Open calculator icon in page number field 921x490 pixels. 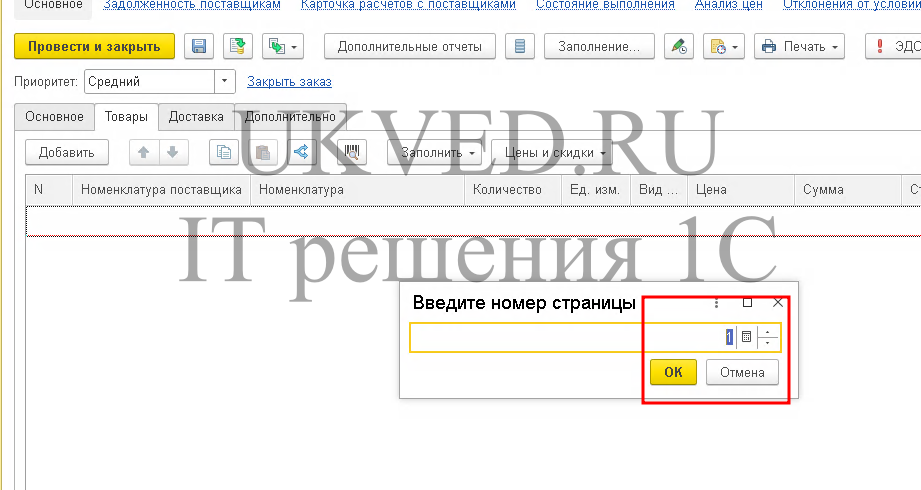(746, 337)
